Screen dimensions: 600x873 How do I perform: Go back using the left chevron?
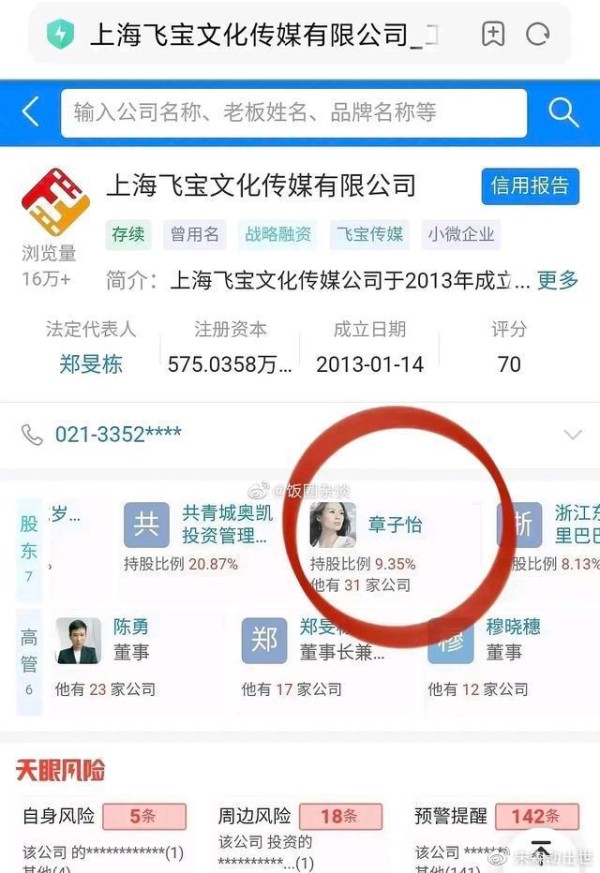coord(30,112)
